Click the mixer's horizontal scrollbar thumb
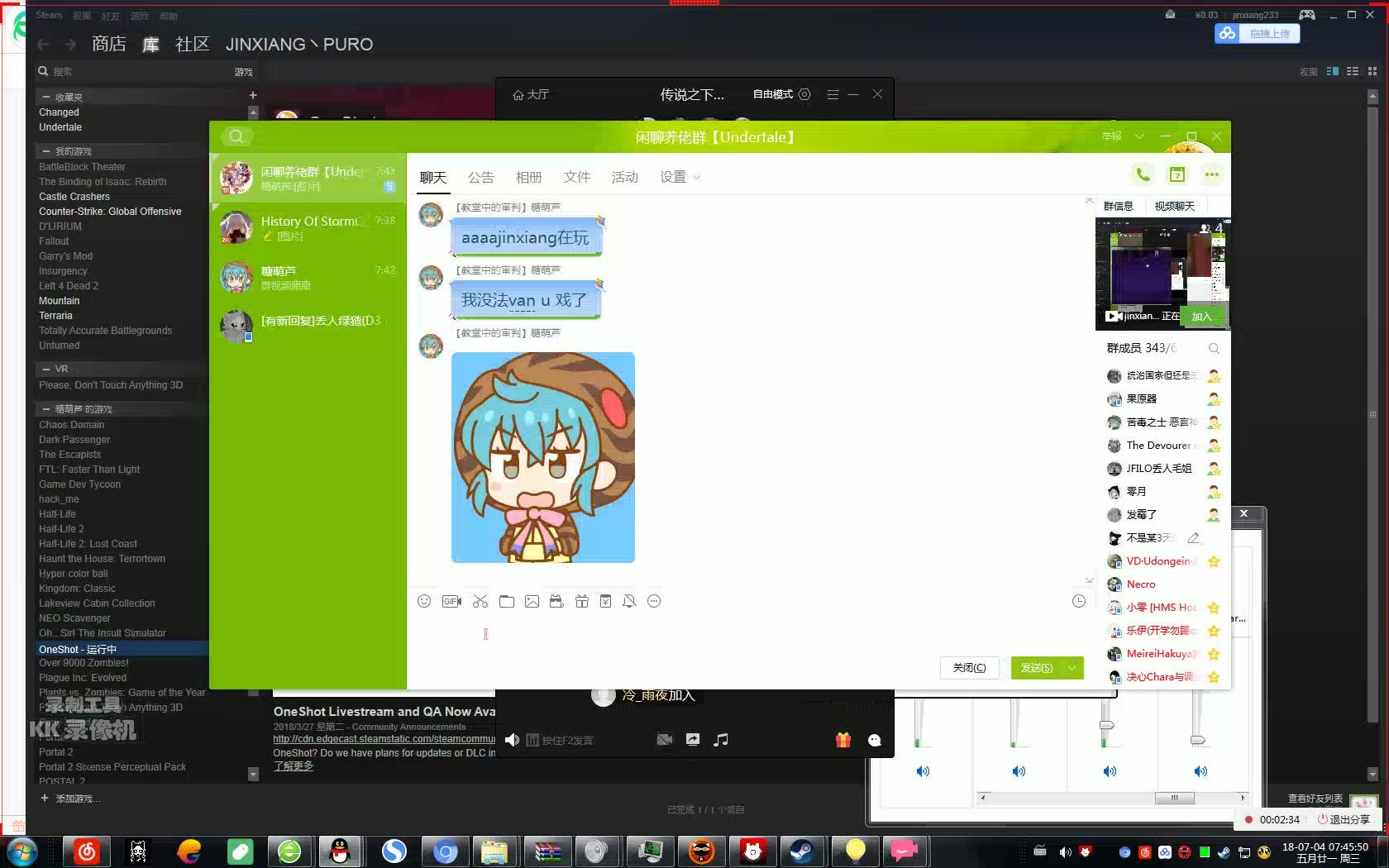 (1174, 798)
